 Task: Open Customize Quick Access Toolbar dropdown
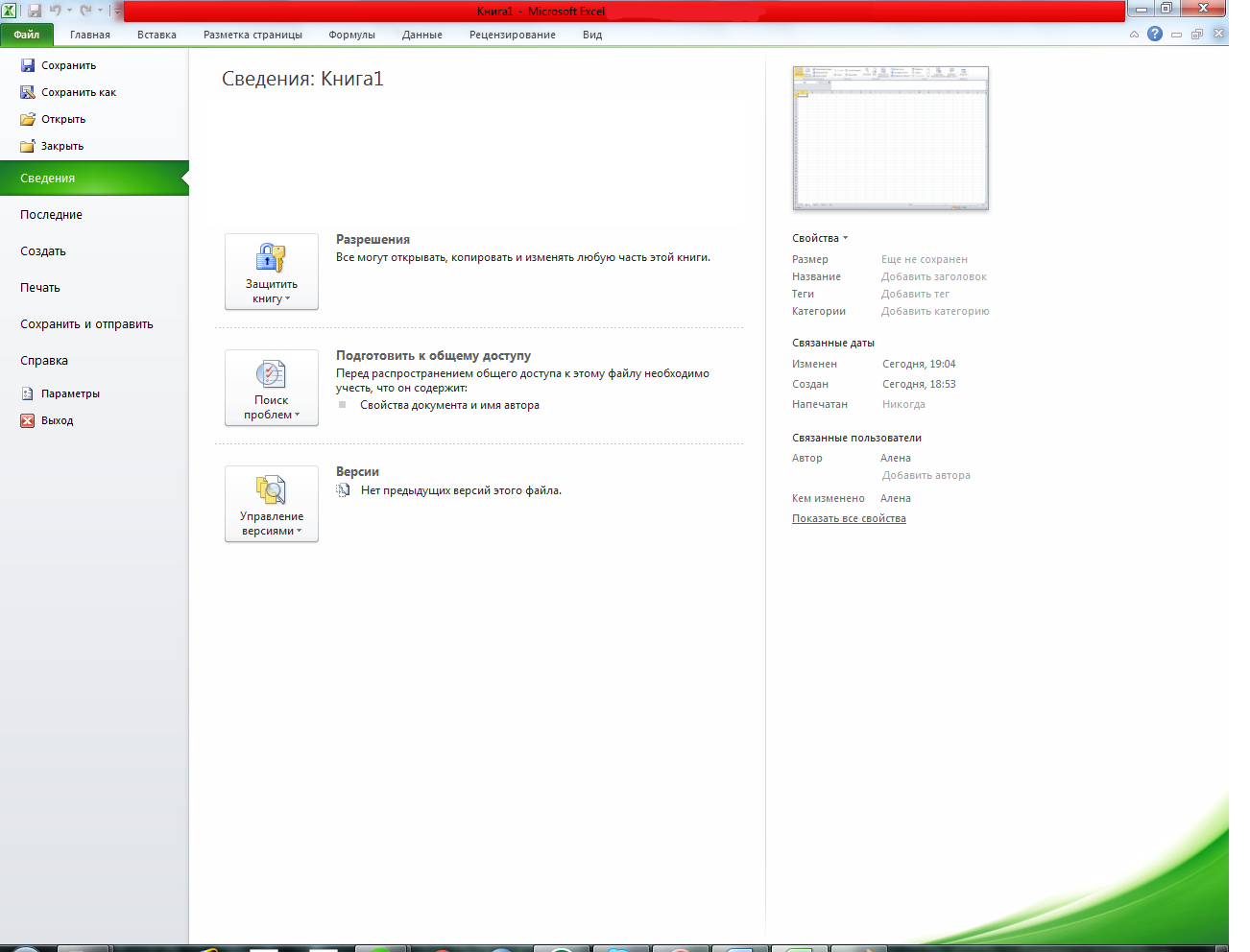tap(117, 11)
